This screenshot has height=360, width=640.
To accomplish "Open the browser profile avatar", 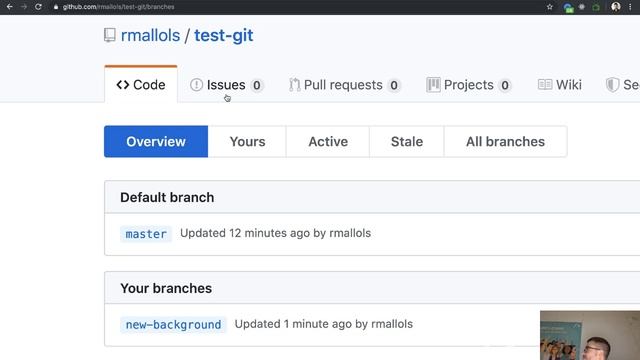I will 616,7.
